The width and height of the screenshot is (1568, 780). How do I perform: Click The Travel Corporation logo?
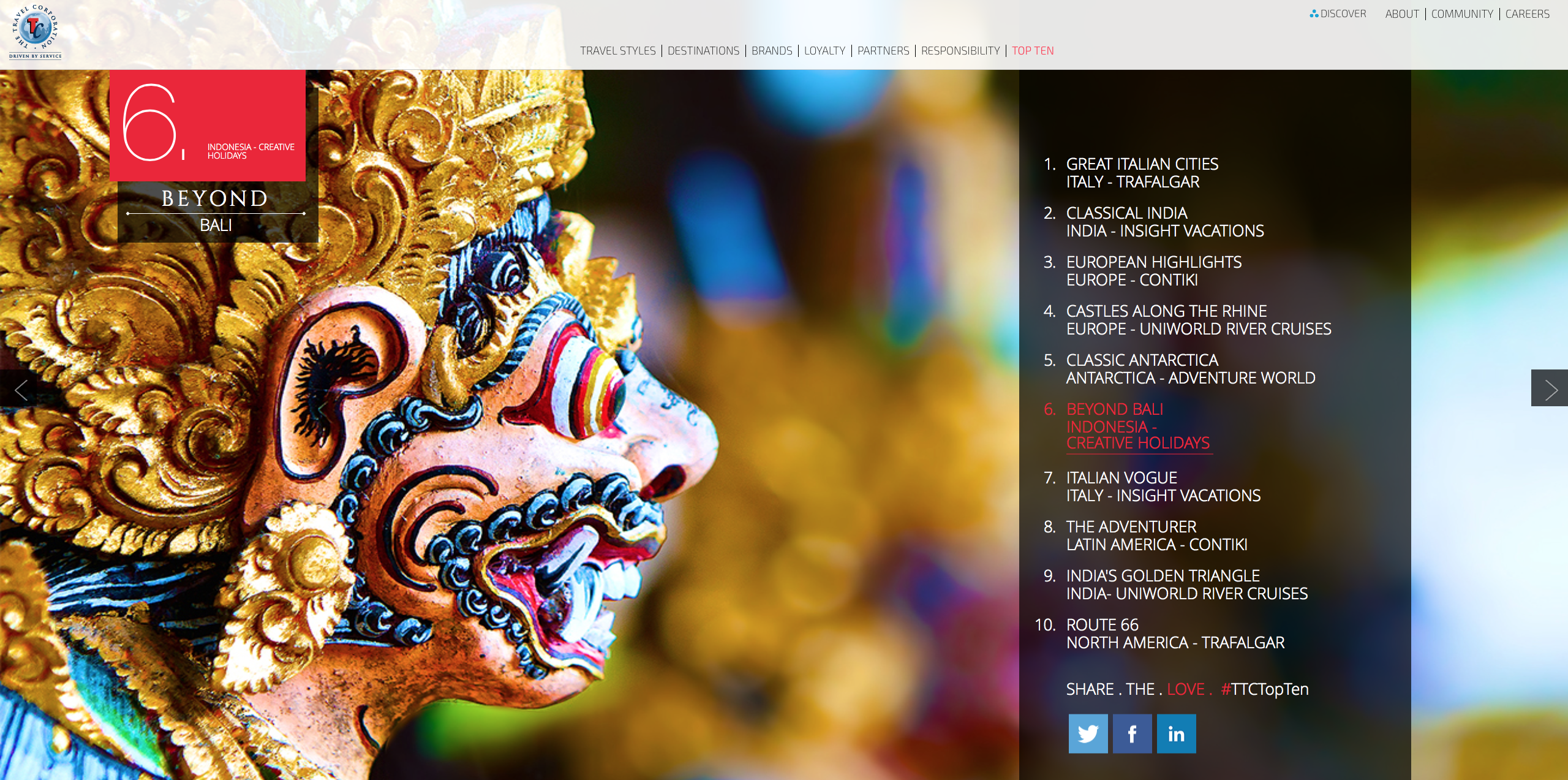35,31
